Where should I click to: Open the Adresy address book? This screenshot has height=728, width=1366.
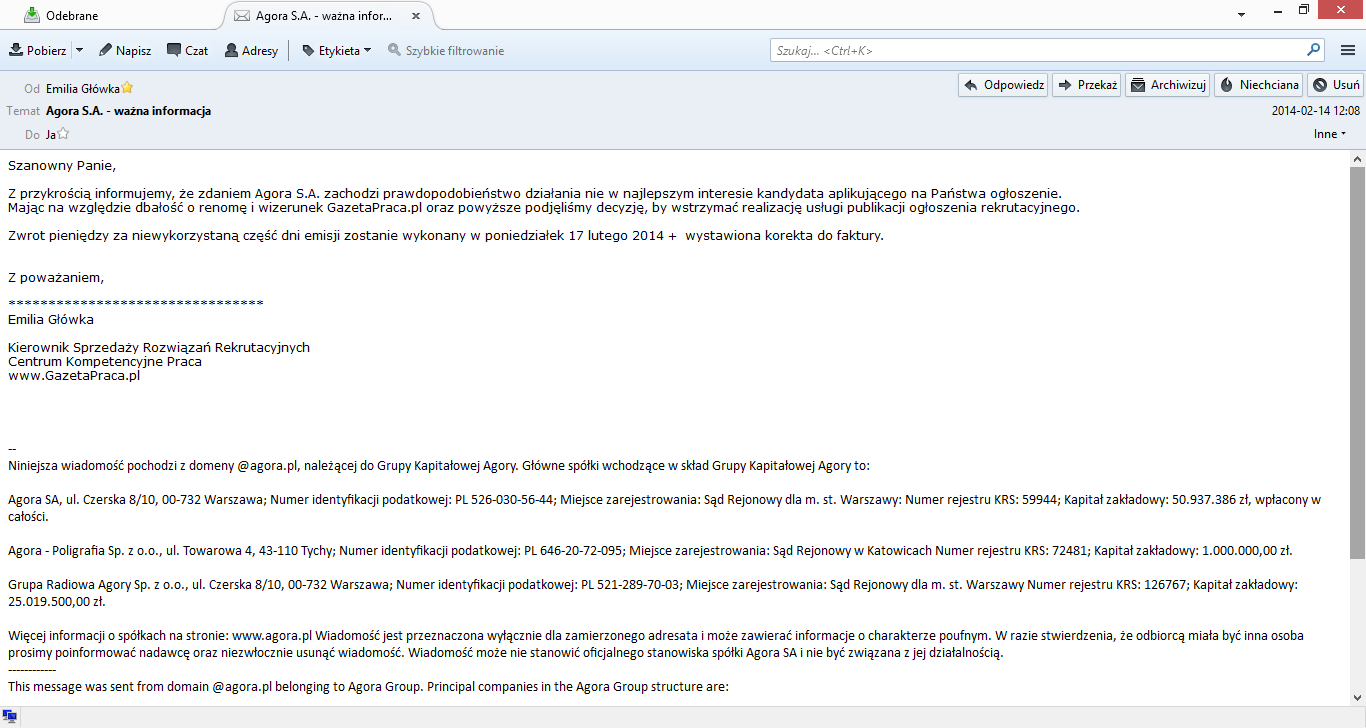pyautogui.click(x=251, y=50)
